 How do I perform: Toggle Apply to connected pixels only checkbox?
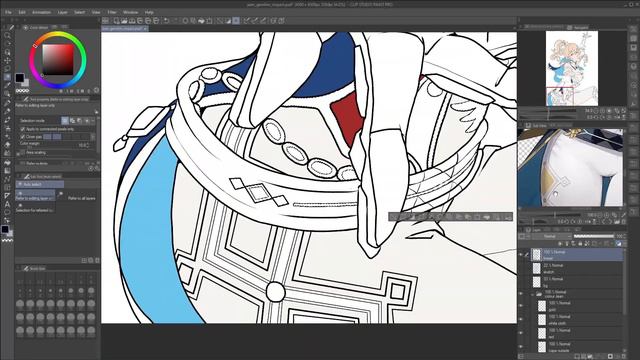[23, 129]
